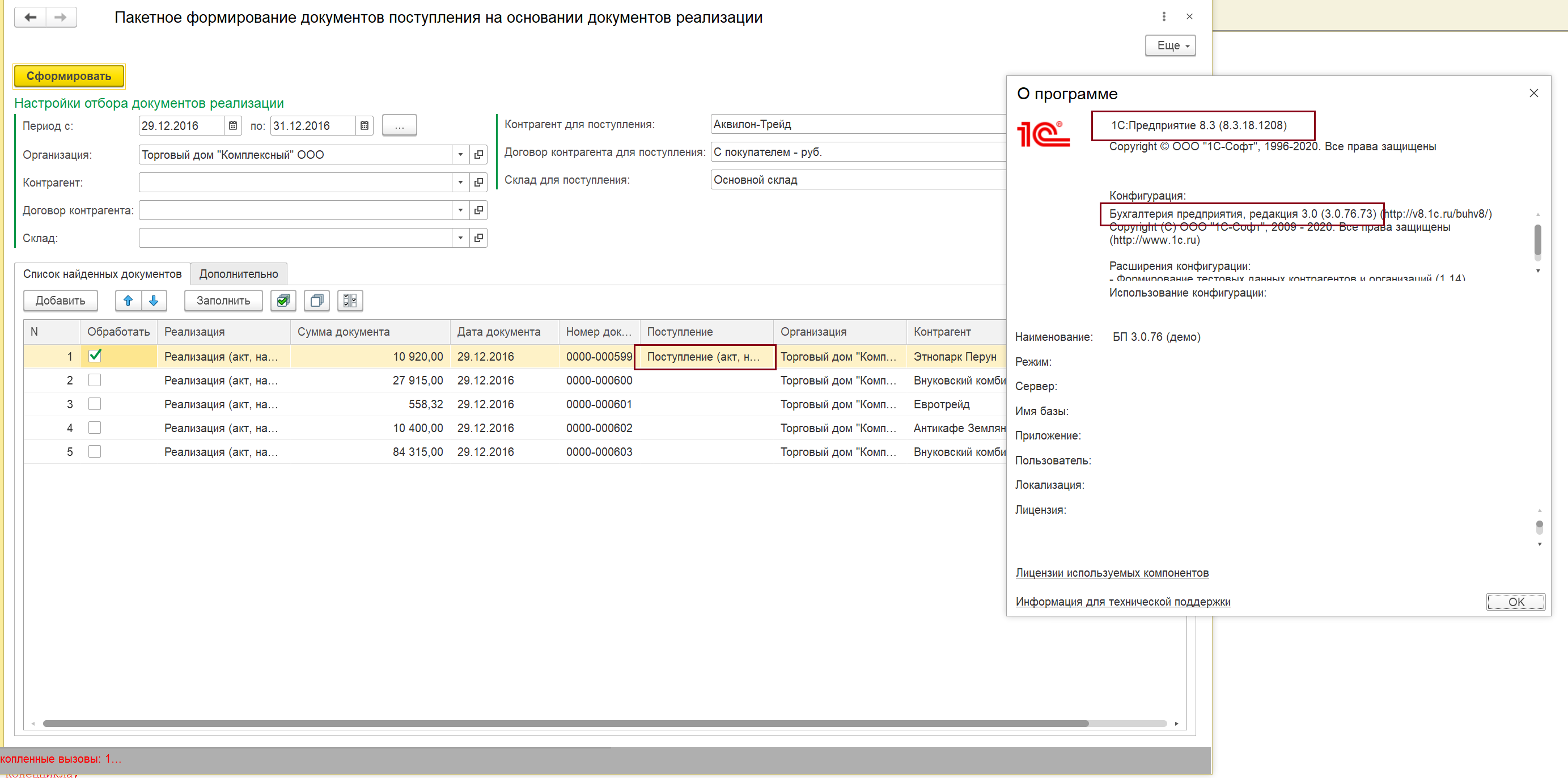Click the Поступление column header
The height and width of the screenshot is (778, 1568).
706,332
